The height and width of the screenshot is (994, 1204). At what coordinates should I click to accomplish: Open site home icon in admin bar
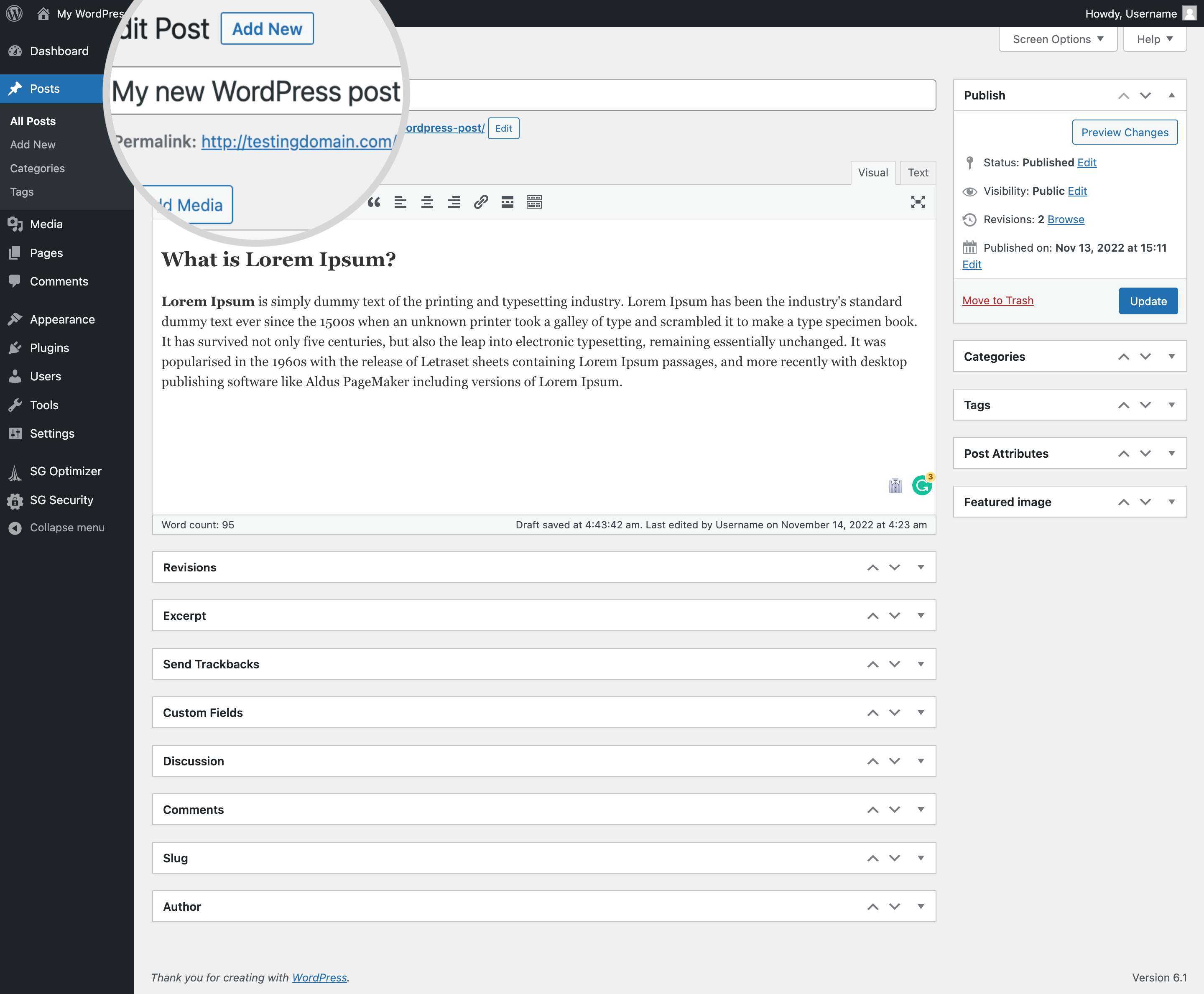coord(43,13)
